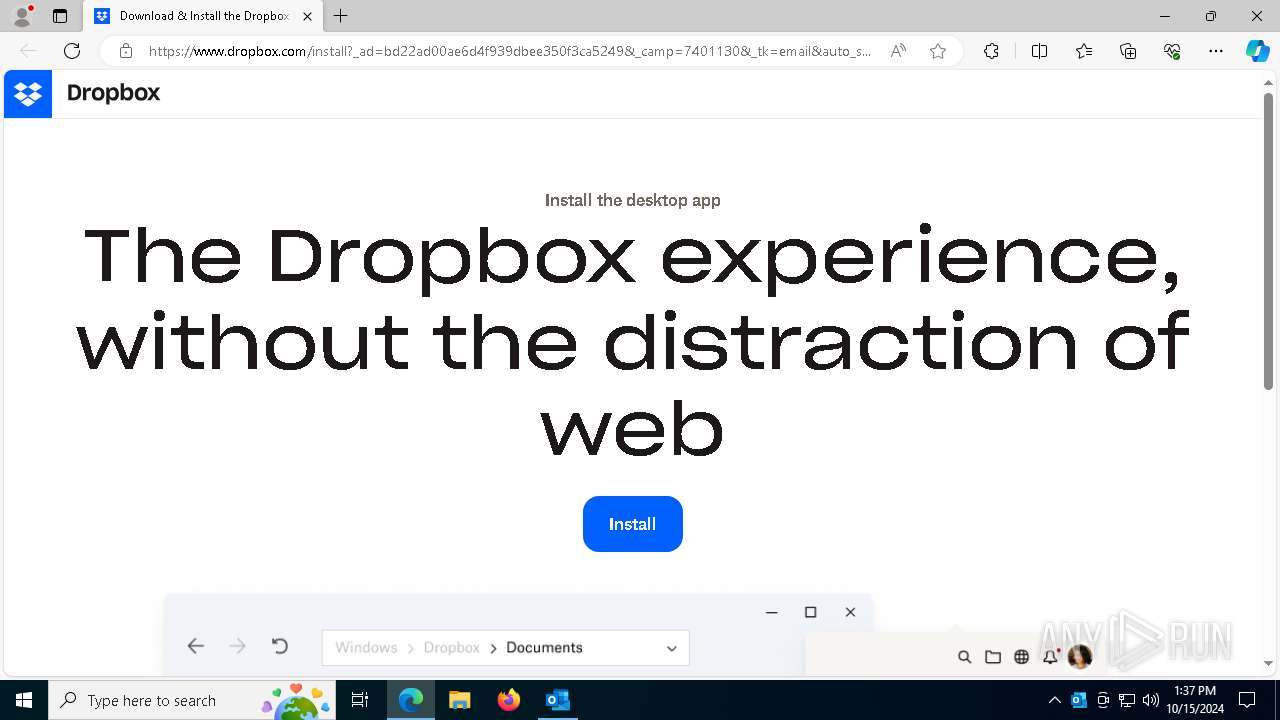Close the Dropbox browser tab
Screen dimensions: 1280x720
[x=308, y=16]
